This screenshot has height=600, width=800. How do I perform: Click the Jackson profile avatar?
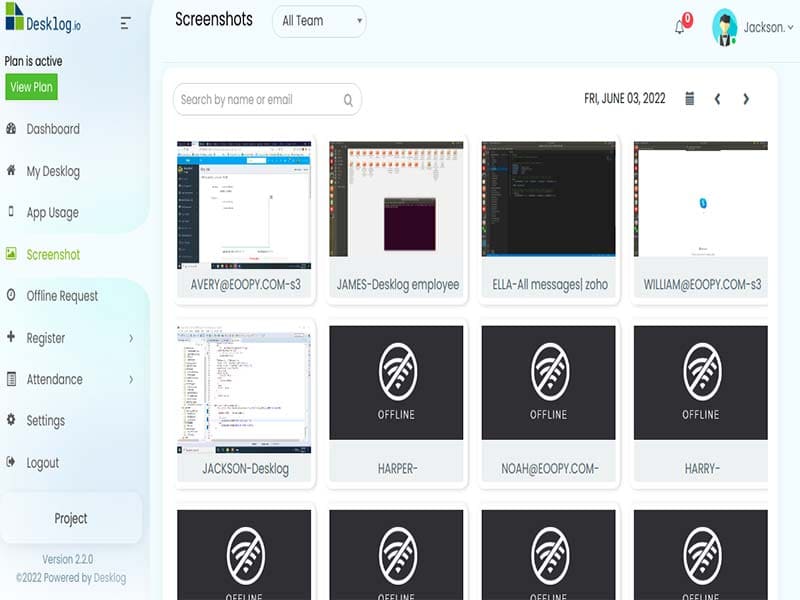point(724,28)
